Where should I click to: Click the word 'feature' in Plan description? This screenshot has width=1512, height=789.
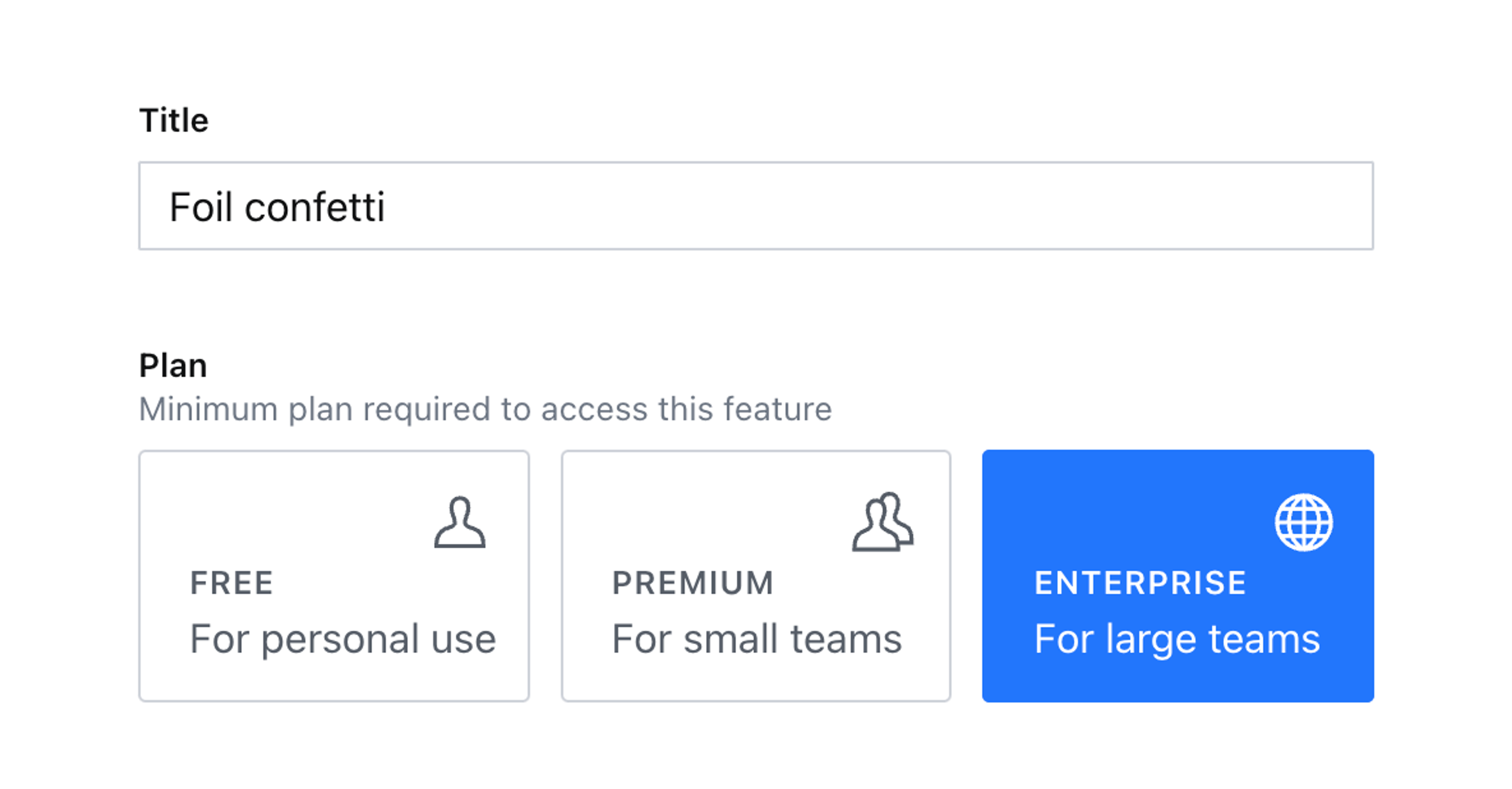tap(777, 409)
